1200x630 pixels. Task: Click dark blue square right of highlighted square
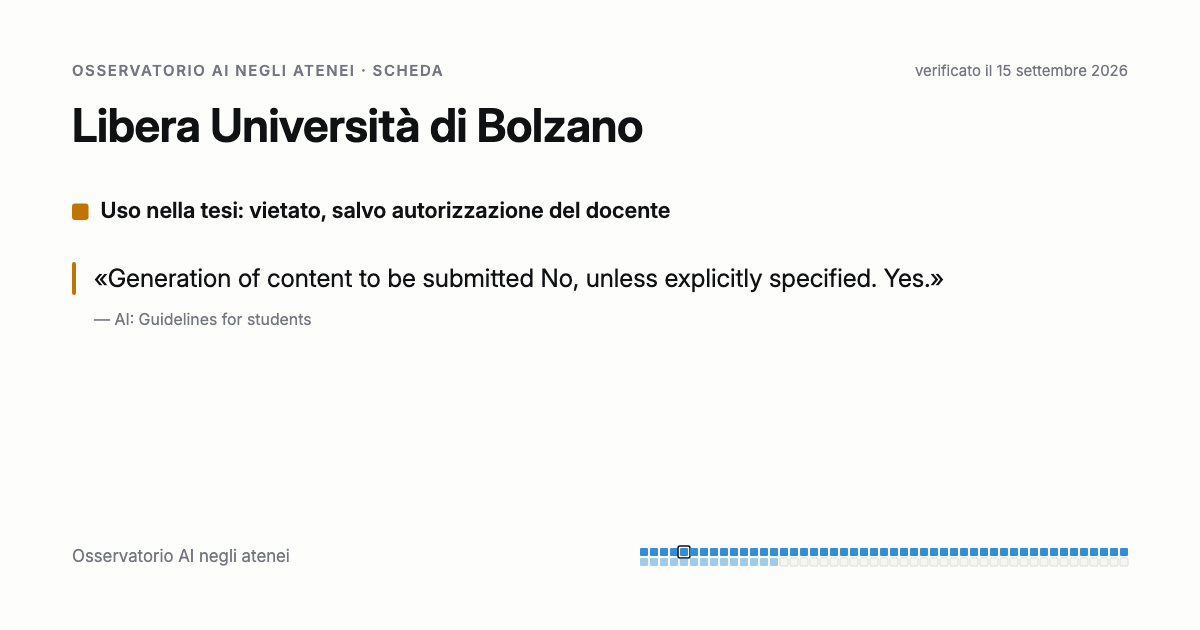click(x=694, y=552)
